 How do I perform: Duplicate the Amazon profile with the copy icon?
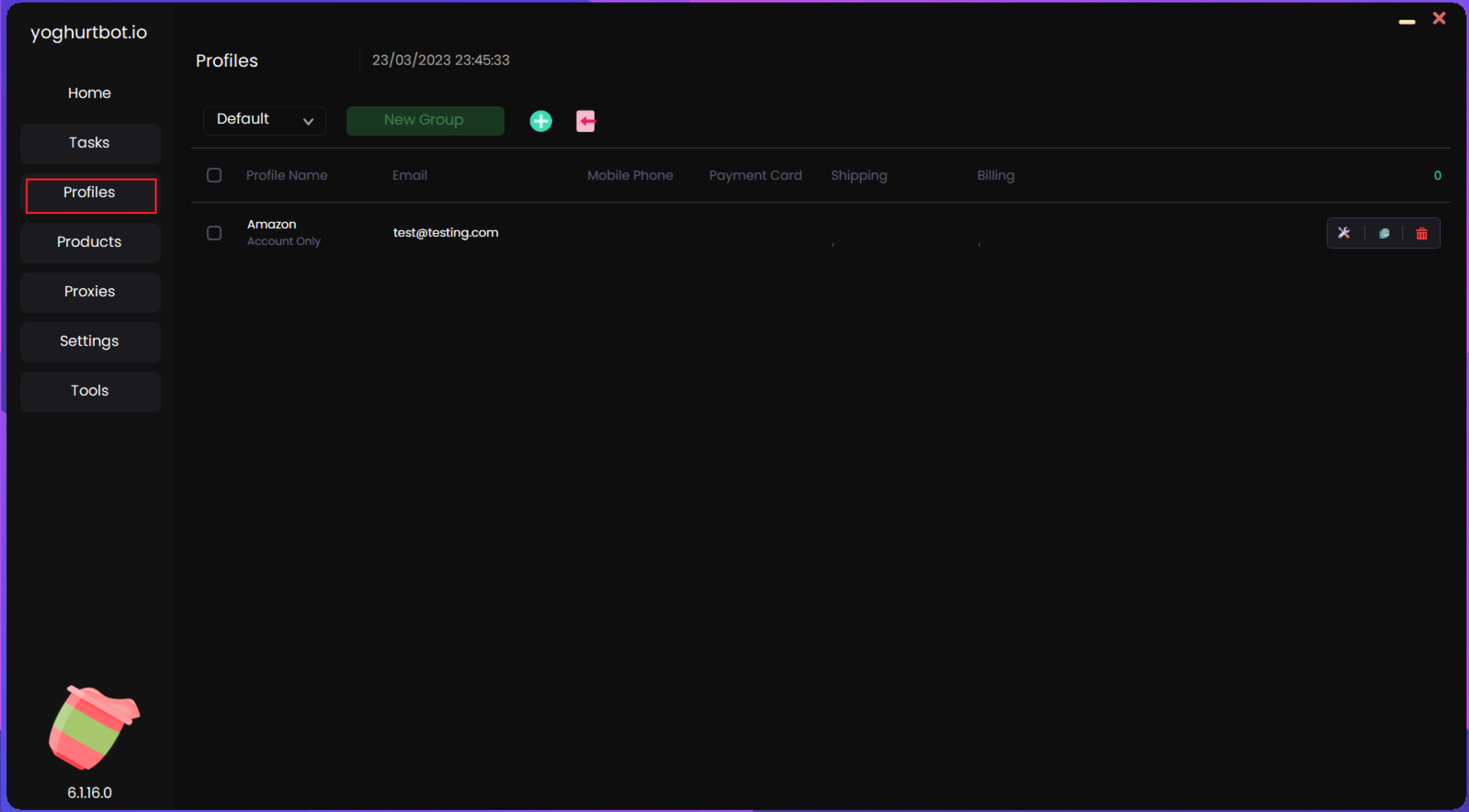[x=1384, y=233]
